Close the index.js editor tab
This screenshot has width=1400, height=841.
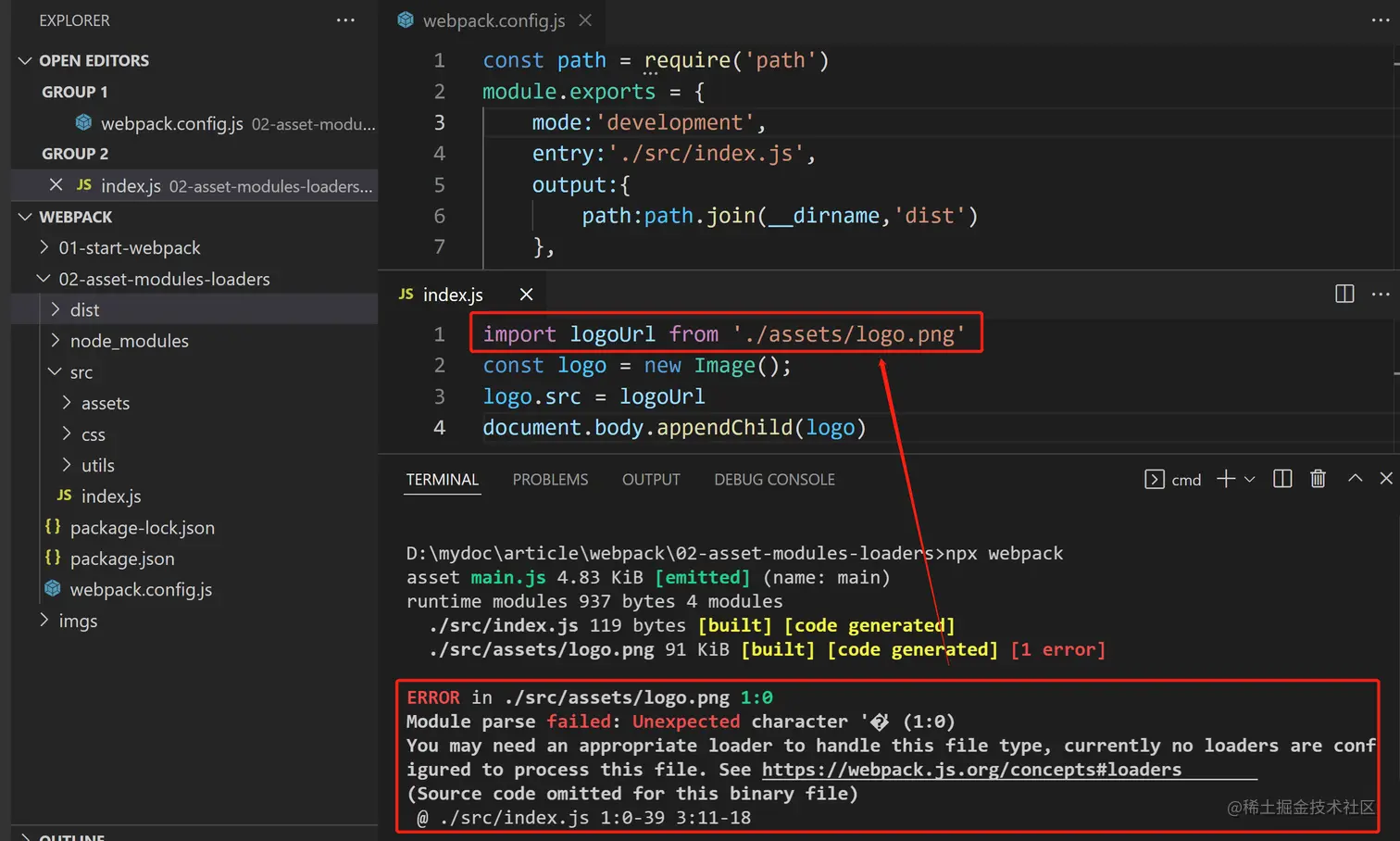(526, 295)
